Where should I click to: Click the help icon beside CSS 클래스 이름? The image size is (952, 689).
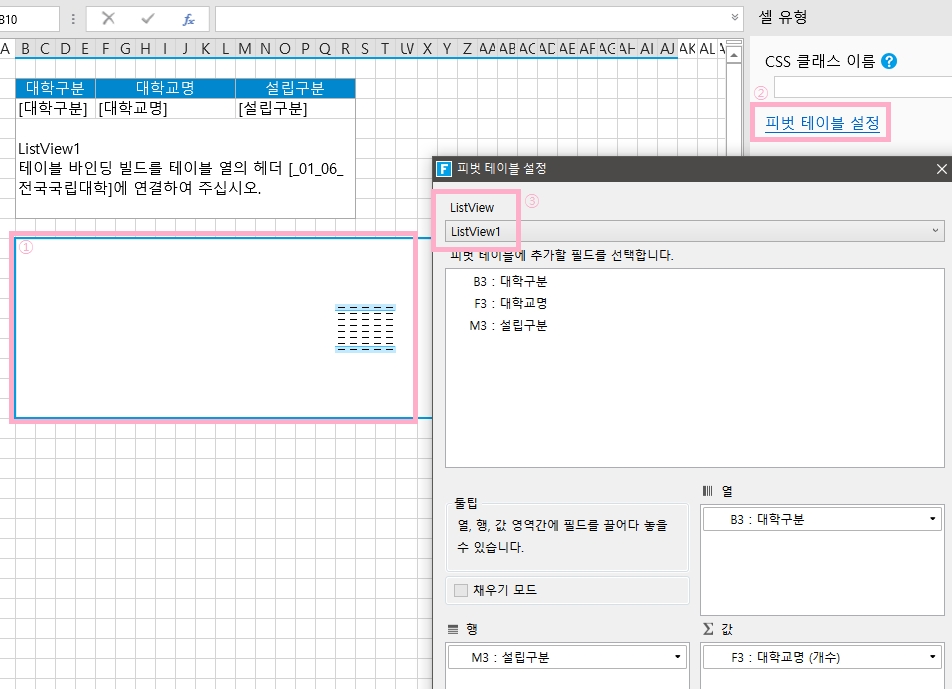(x=889, y=61)
